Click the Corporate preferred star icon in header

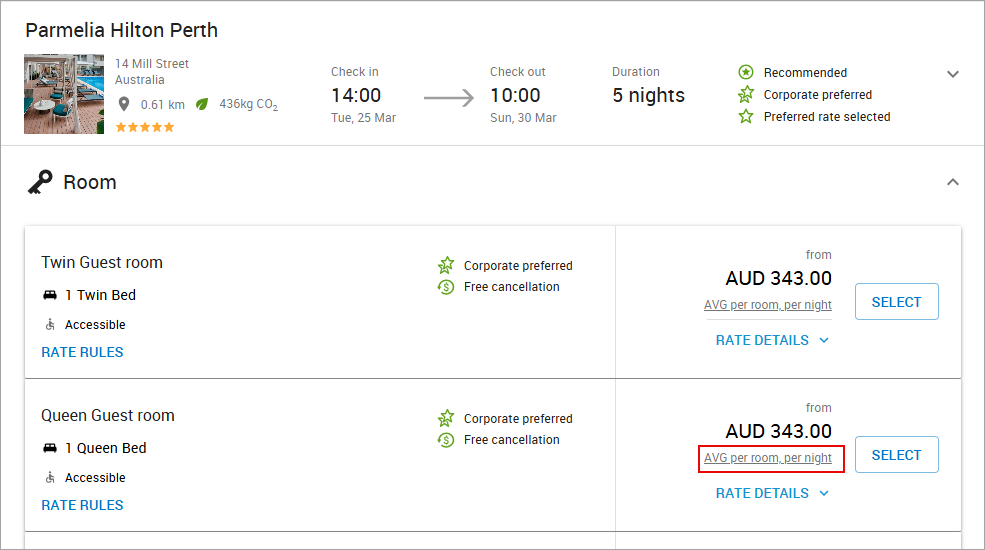click(746, 95)
